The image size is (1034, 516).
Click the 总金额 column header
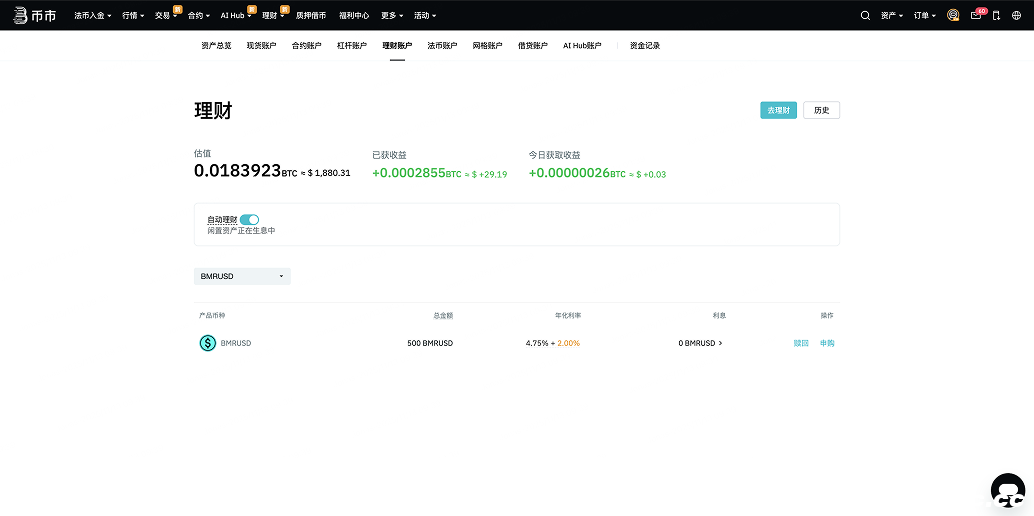443,315
